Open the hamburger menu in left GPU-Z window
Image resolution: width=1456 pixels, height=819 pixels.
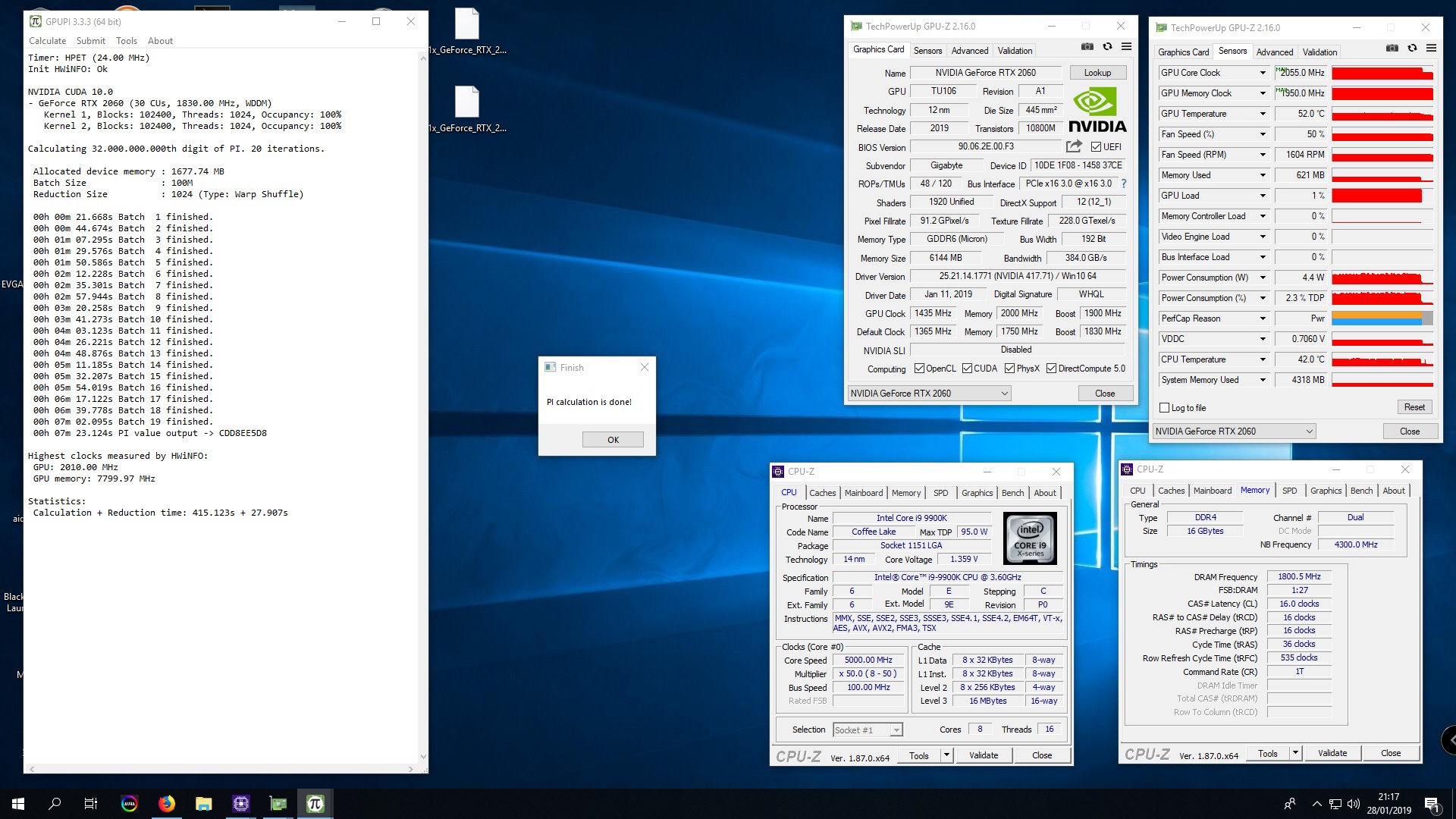pyautogui.click(x=1127, y=46)
